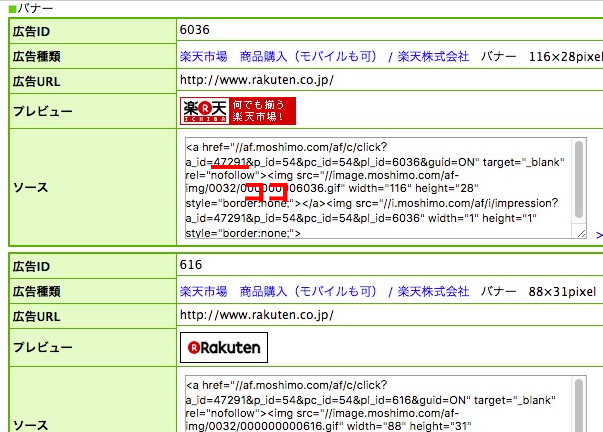Click the white Rakuten logo banner preview
The width and height of the screenshot is (603, 432).
224,347
